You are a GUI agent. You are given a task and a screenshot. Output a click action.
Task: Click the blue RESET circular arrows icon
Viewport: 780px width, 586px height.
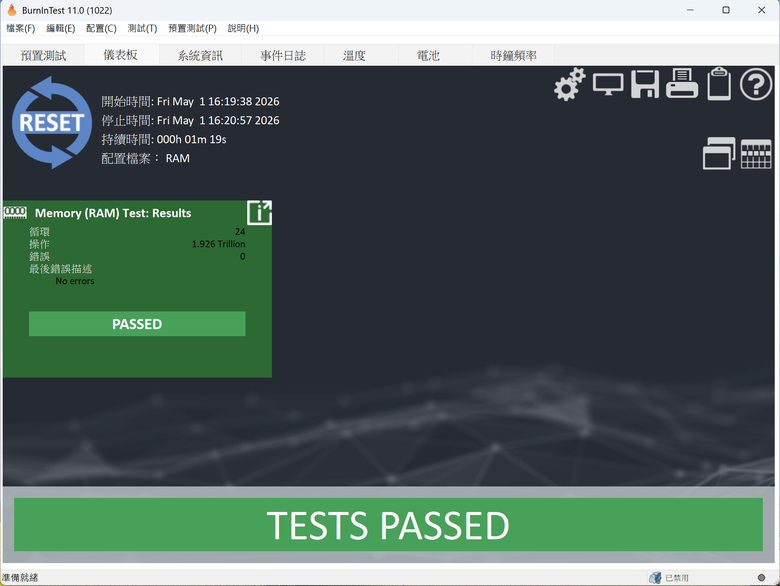(52, 122)
